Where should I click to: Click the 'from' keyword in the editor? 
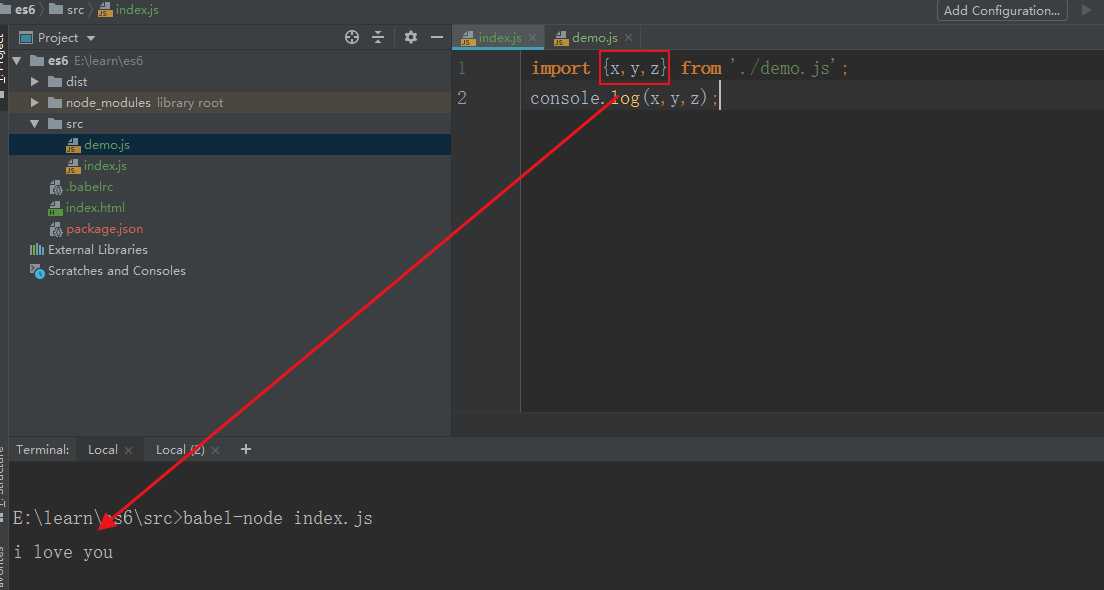(x=701, y=68)
